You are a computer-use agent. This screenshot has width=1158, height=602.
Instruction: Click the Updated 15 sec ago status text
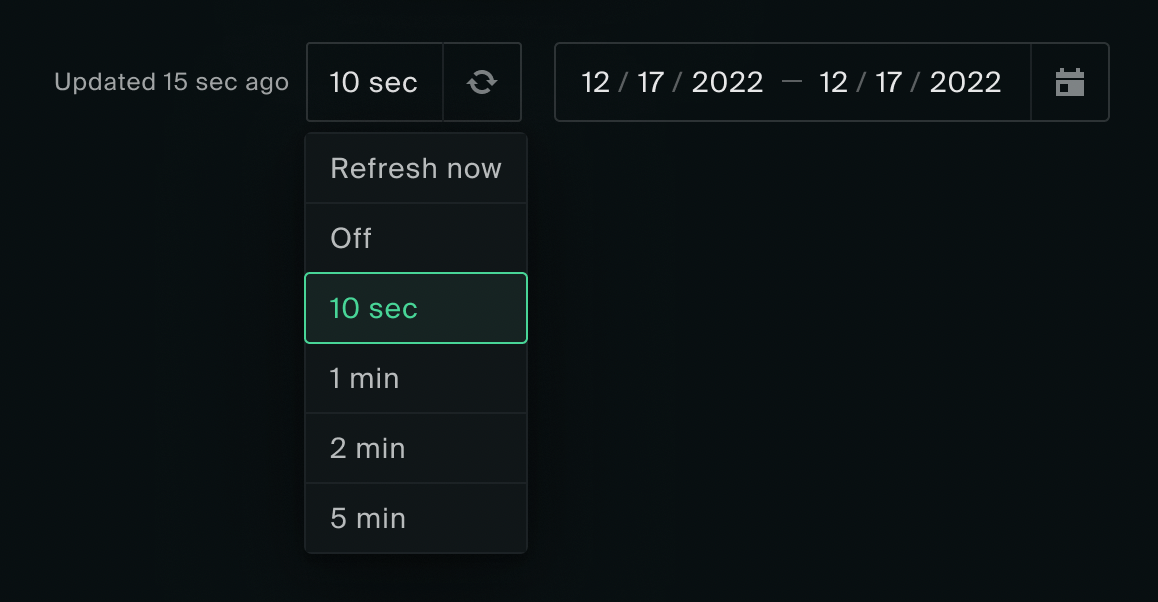pos(171,82)
